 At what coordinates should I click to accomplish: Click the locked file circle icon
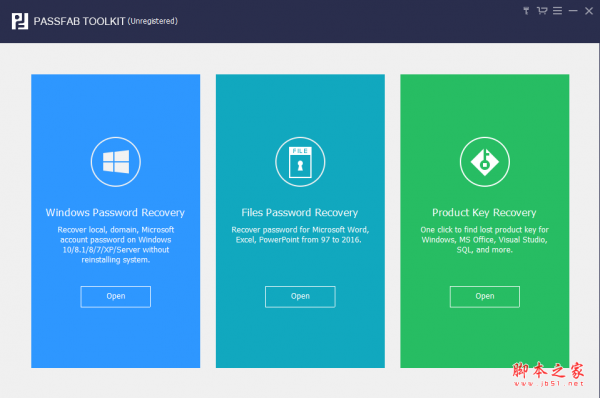click(x=300, y=162)
